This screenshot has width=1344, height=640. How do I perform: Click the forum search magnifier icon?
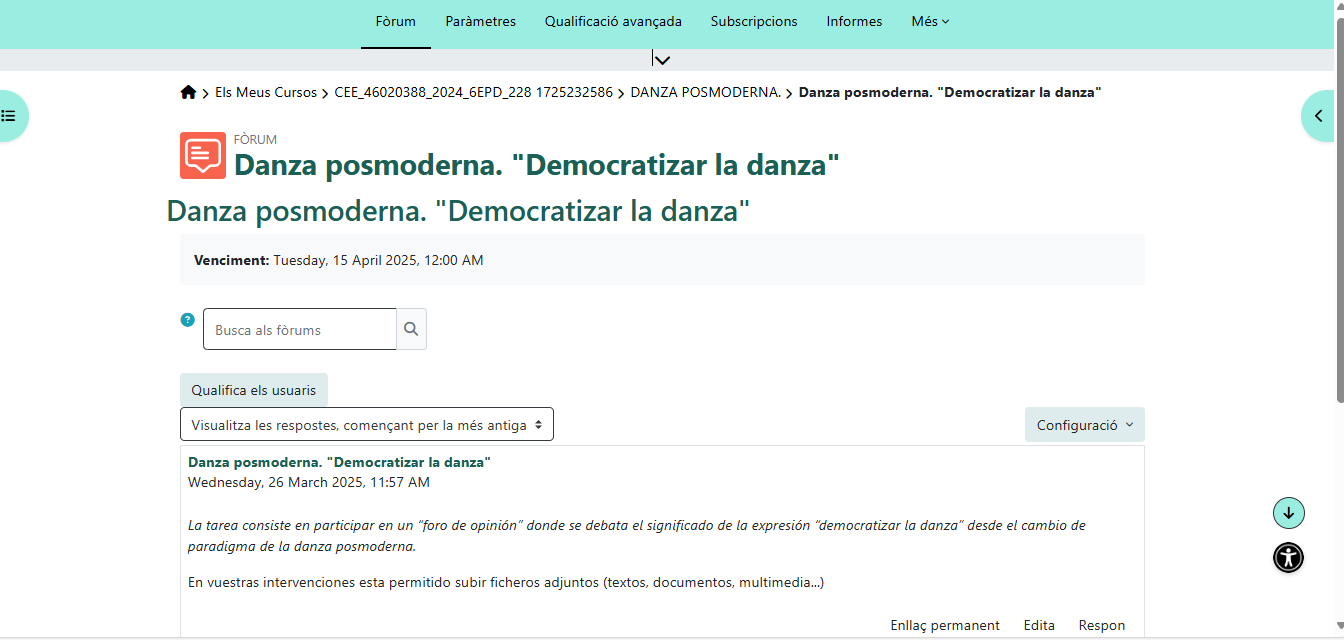coord(411,329)
